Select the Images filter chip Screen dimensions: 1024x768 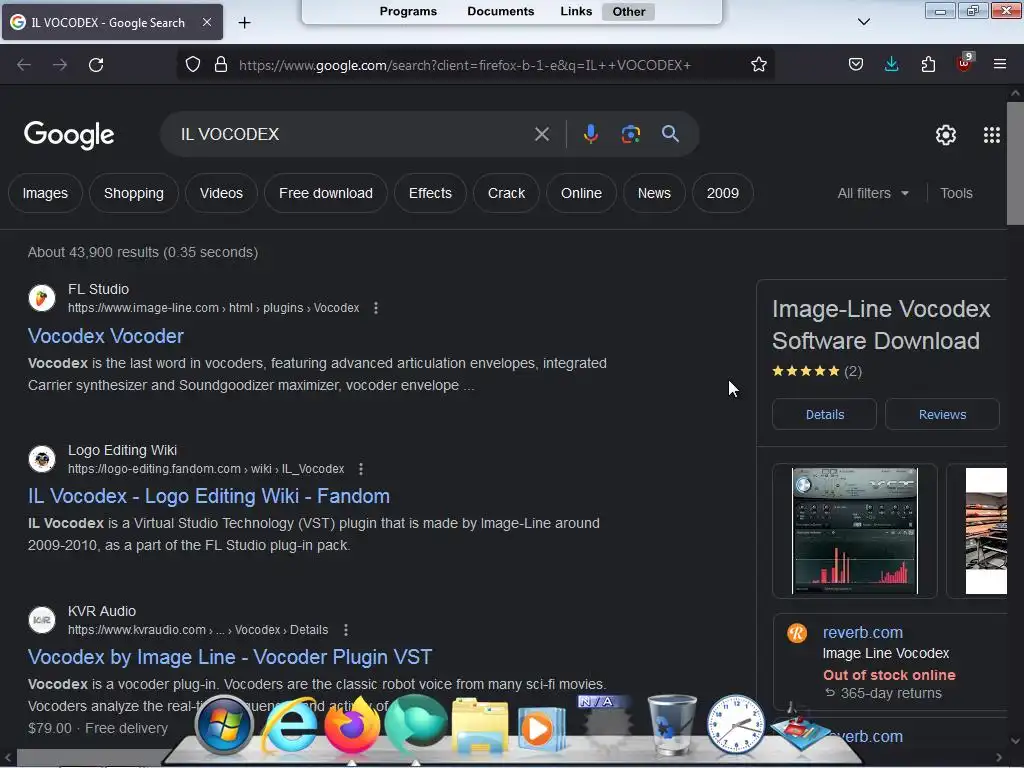click(45, 193)
